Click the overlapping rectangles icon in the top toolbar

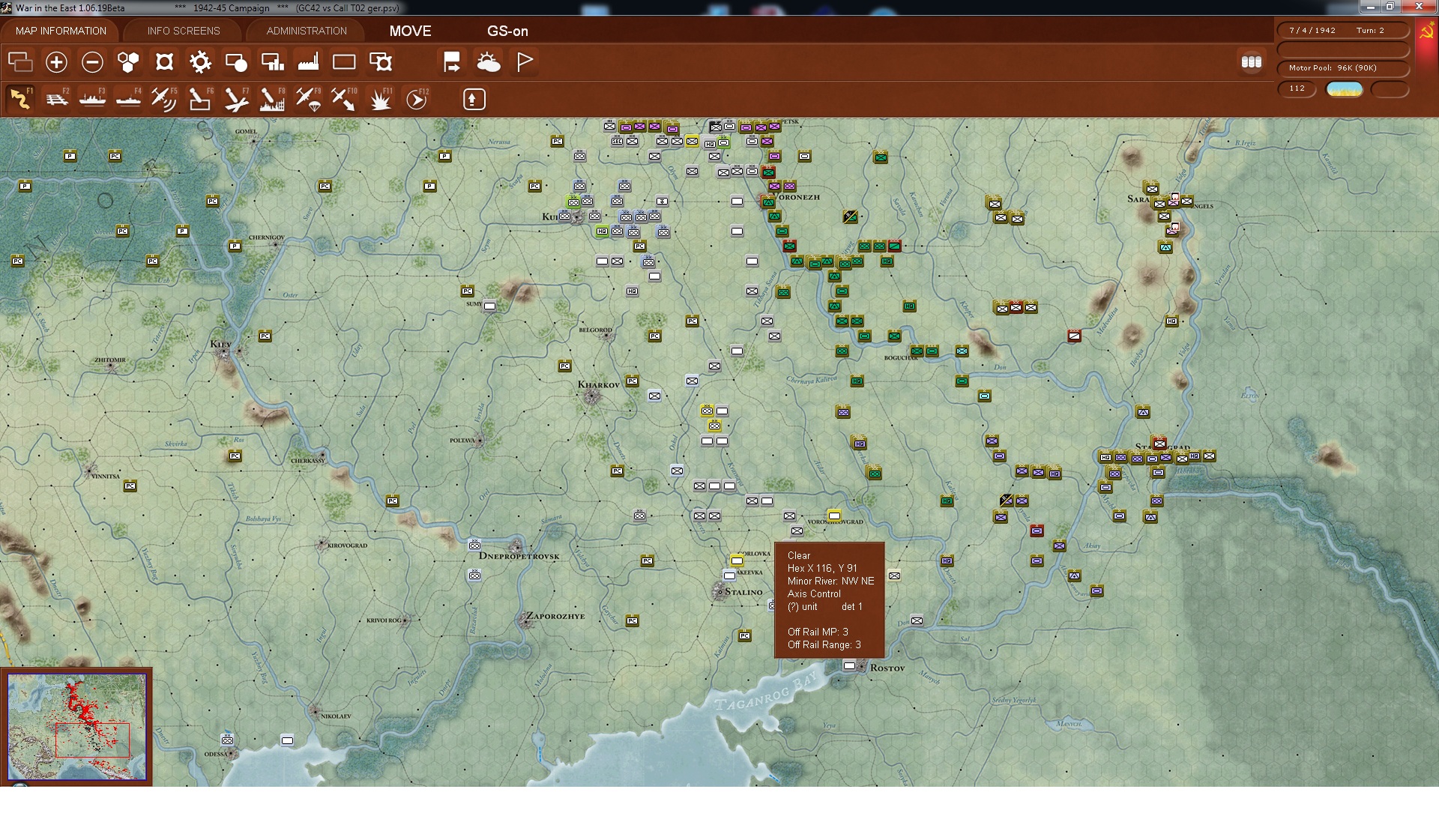(20, 62)
